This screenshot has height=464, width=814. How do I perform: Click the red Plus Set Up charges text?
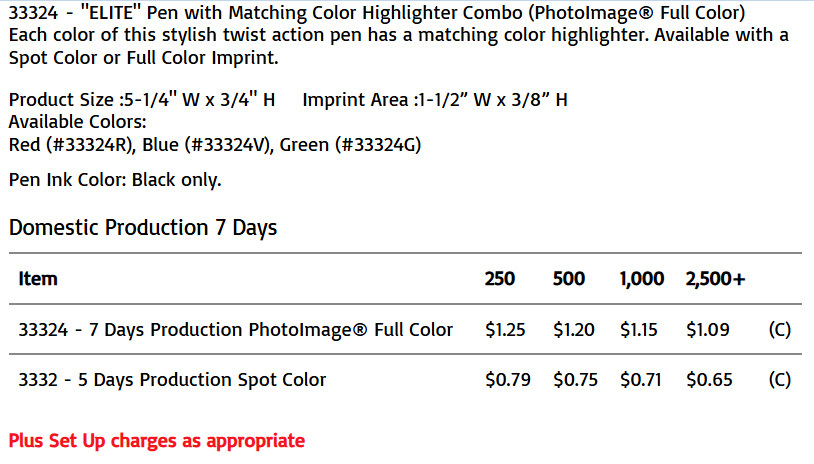[157, 441]
